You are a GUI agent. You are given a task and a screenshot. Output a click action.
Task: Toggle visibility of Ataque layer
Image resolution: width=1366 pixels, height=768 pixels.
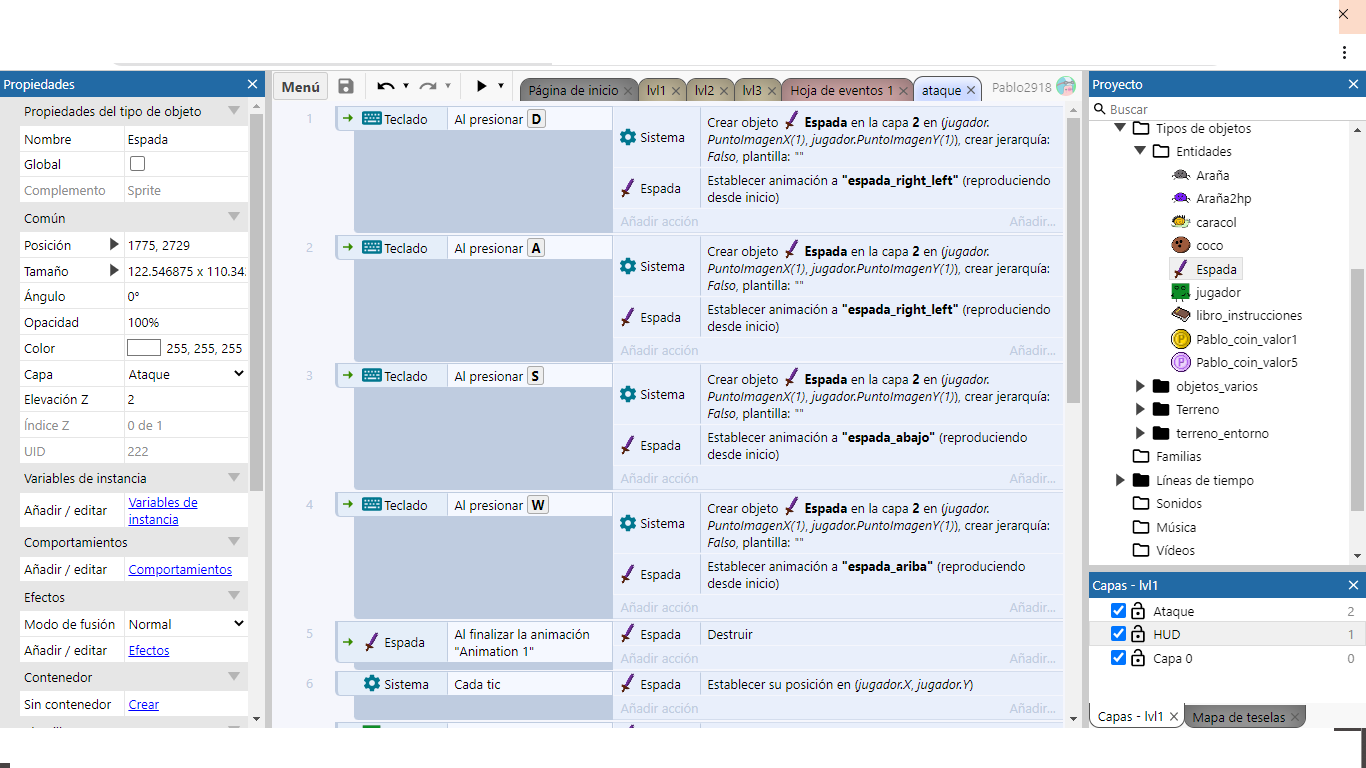pos(1119,611)
